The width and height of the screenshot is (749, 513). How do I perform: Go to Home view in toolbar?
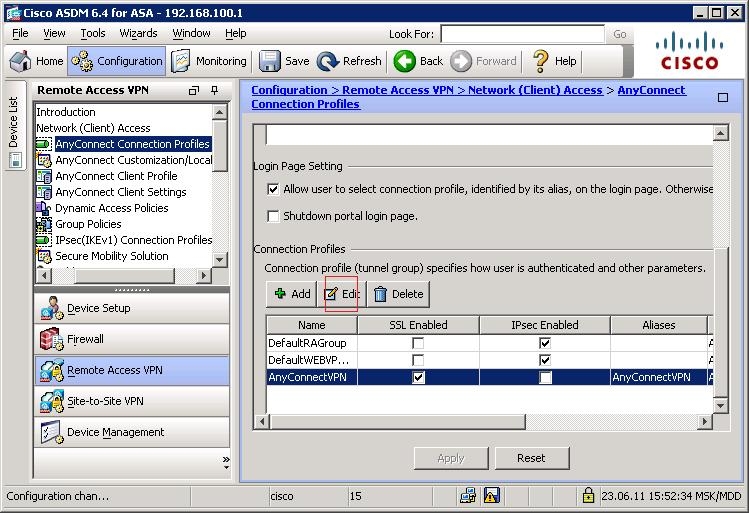point(36,61)
